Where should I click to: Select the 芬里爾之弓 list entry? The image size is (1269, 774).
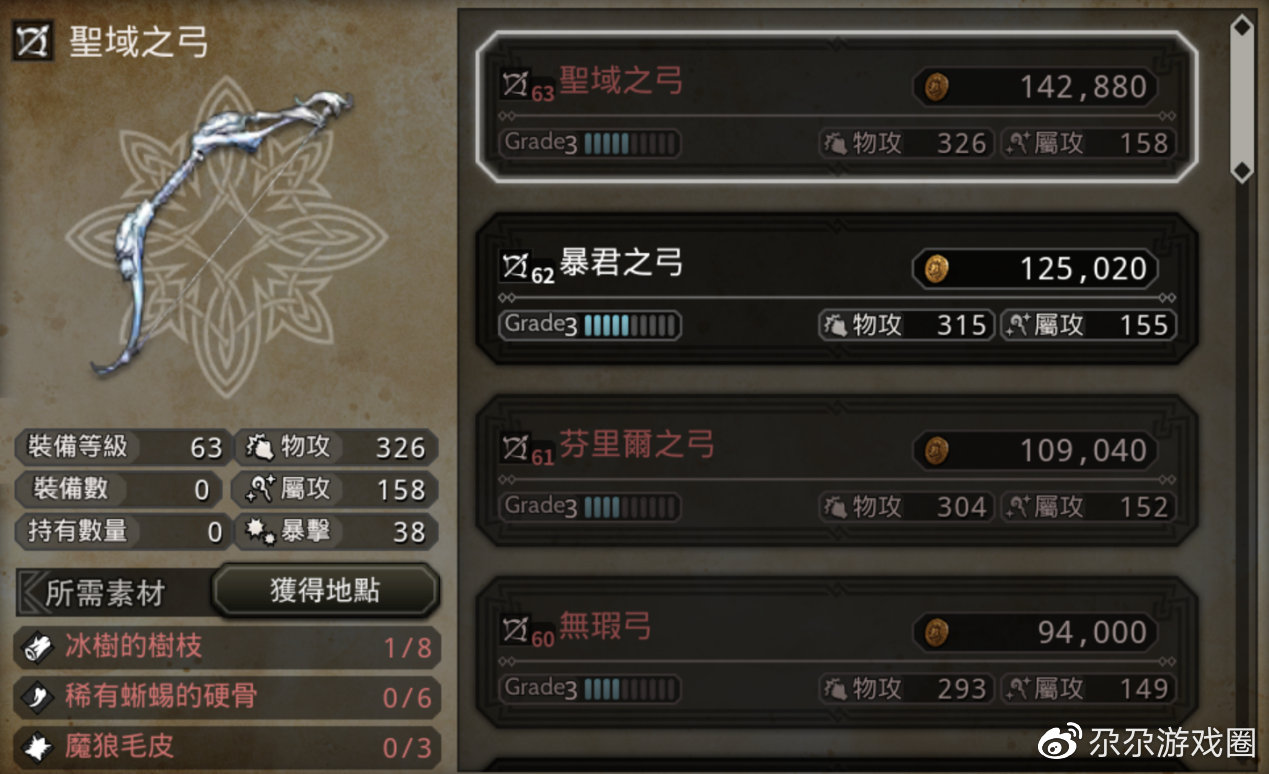pyautogui.click(x=838, y=471)
